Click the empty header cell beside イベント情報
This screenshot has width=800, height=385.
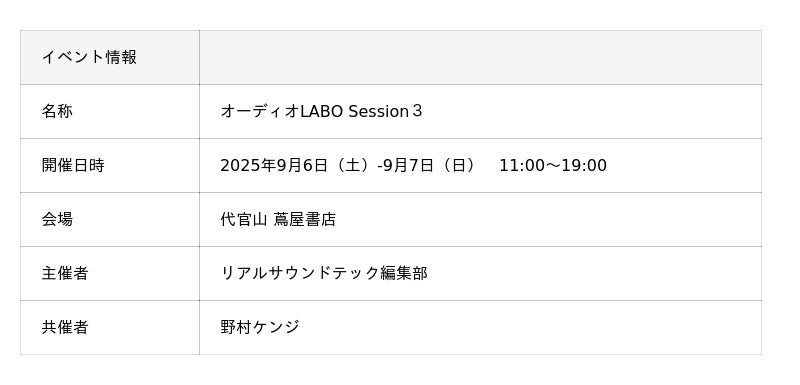pyautogui.click(x=480, y=57)
